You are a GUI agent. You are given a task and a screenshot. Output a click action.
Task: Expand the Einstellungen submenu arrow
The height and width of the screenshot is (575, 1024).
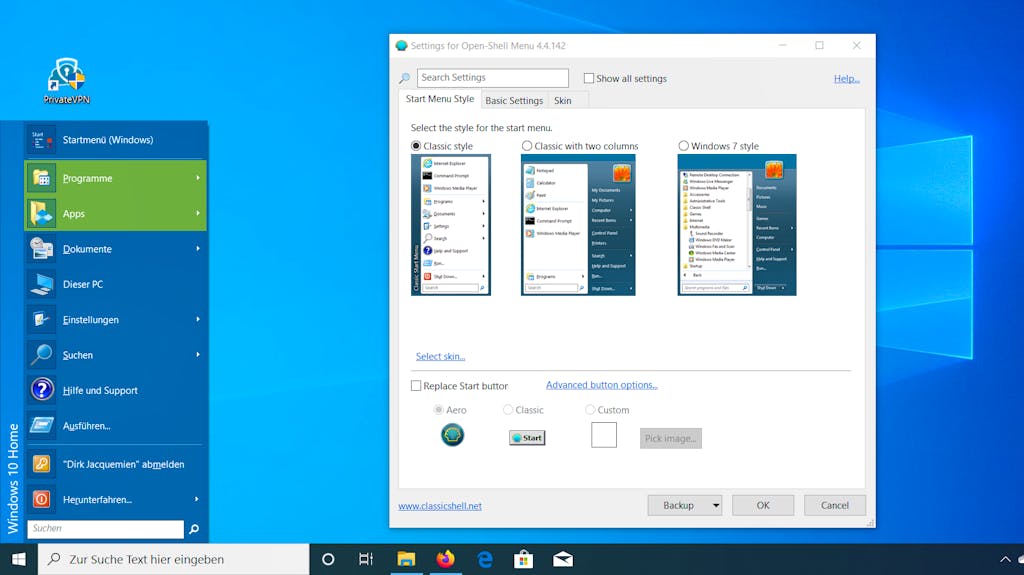198,319
